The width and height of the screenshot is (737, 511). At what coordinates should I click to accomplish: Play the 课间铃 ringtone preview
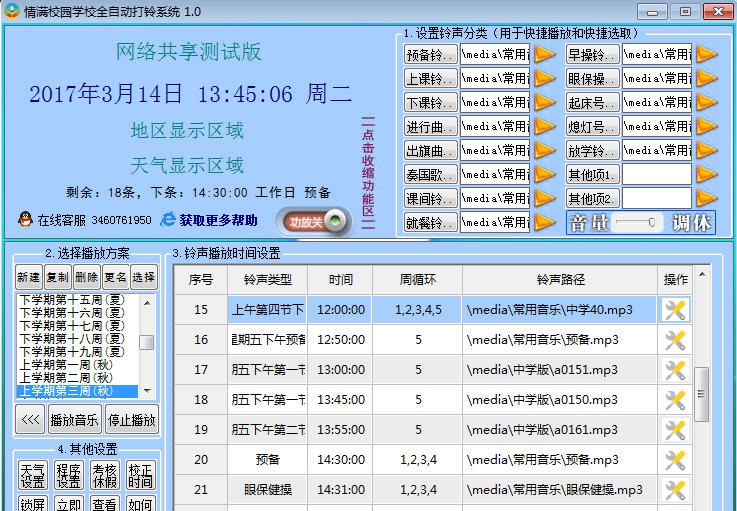[x=544, y=198]
